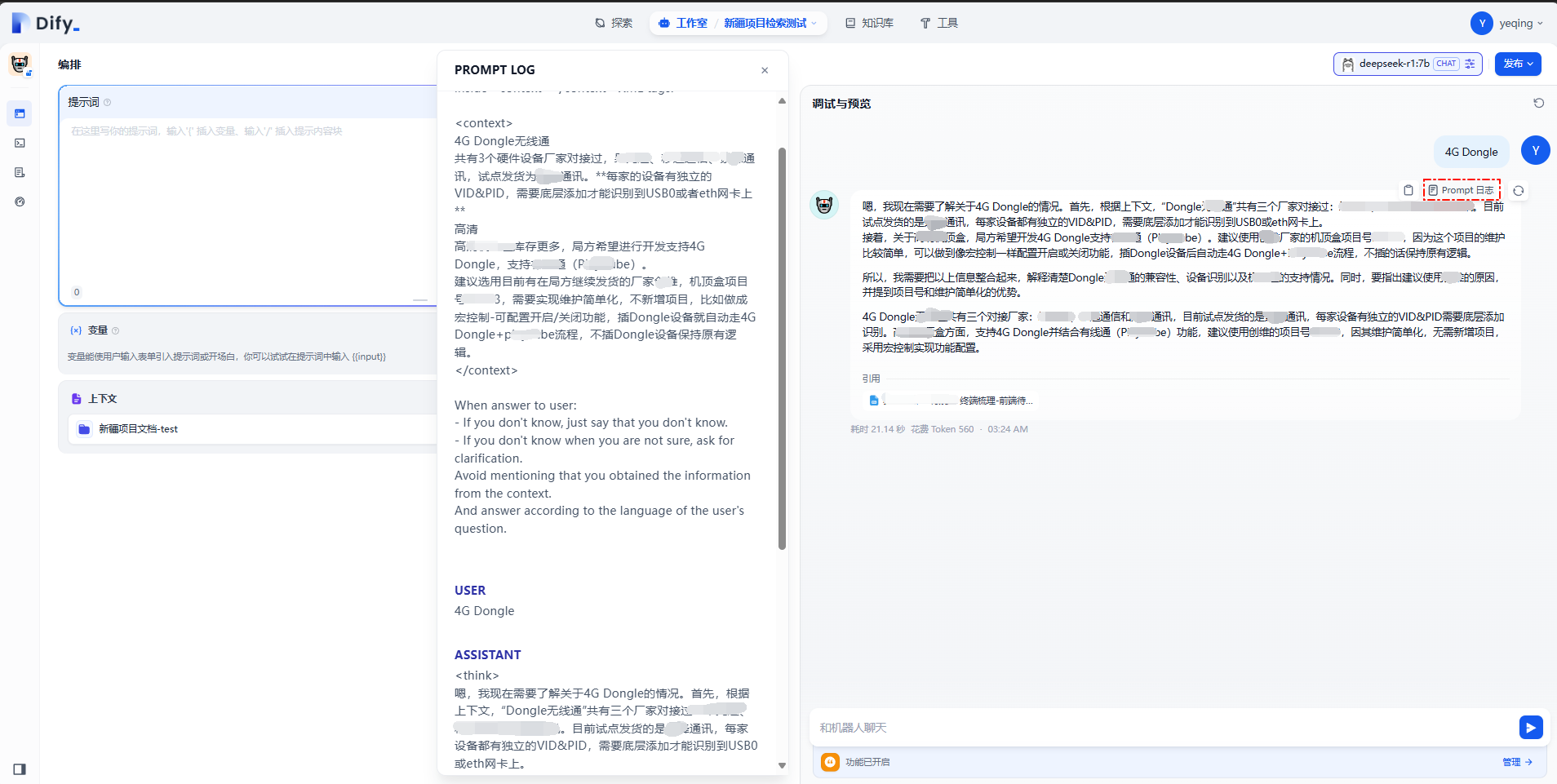
Task: Click the refresh conversation icon in debug panel
Action: [x=1538, y=103]
